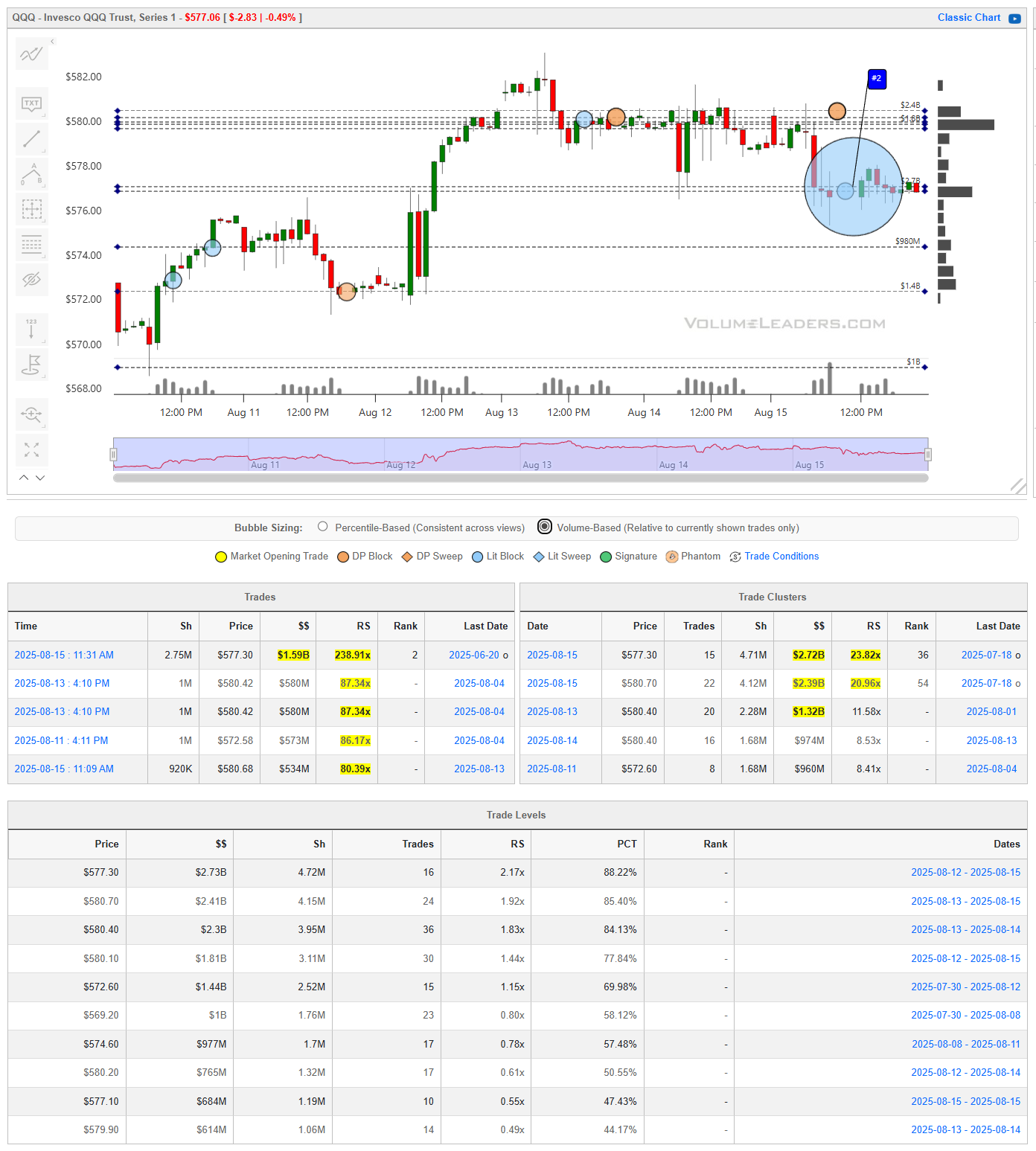Screen dimensions: 1036x1151
Task: Open trade 2025-08-15 : 11:31 AM
Action: coord(64,655)
